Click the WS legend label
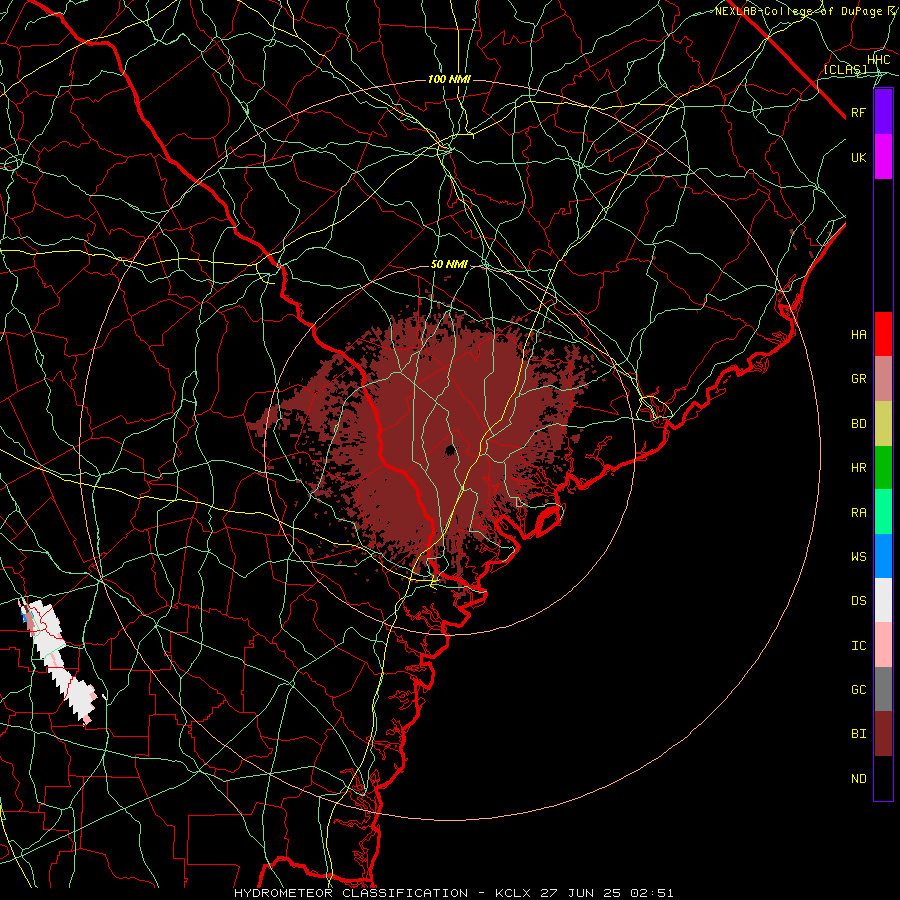The image size is (900, 900). [859, 557]
